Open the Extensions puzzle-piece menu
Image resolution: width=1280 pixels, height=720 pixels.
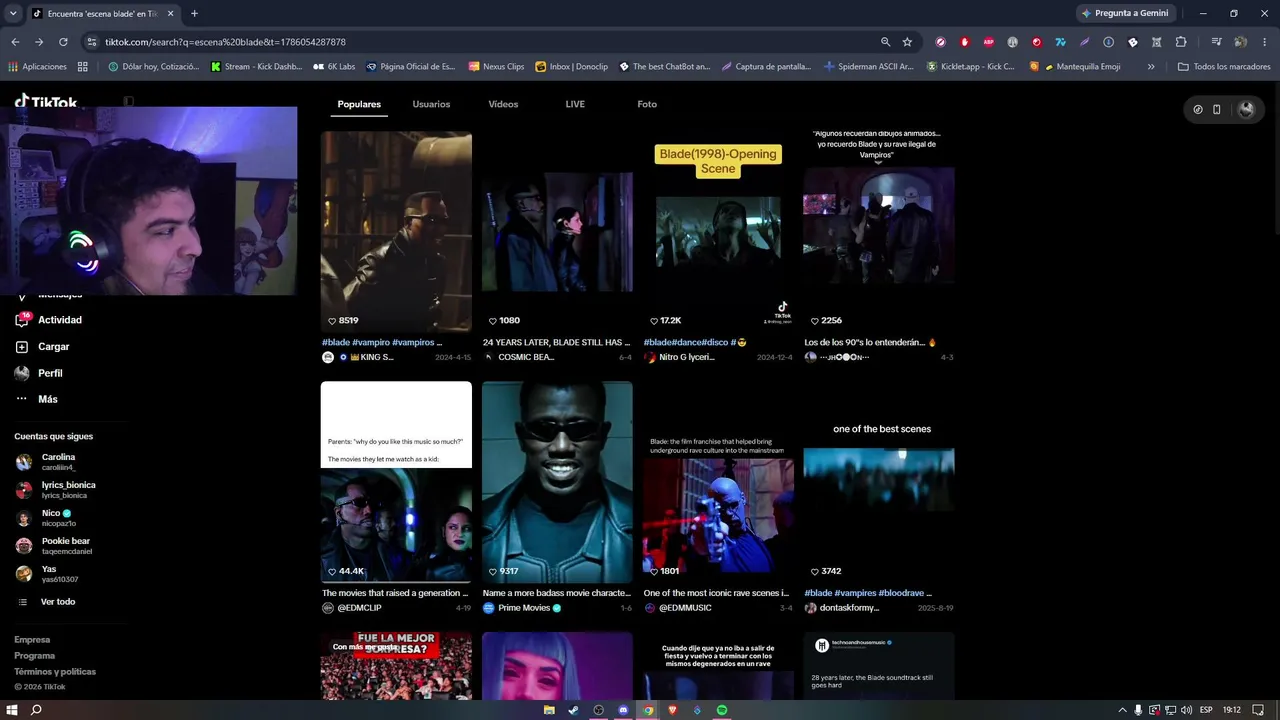(x=1181, y=42)
